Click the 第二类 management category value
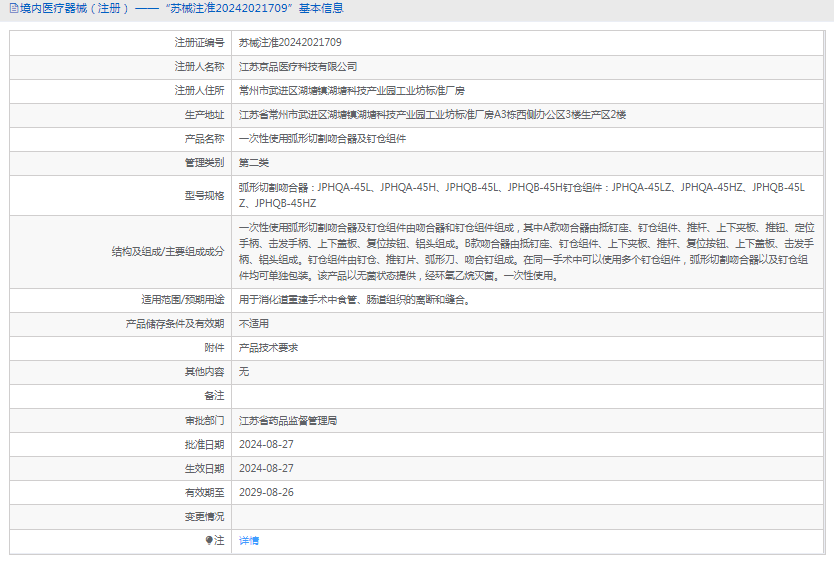 coord(254,163)
